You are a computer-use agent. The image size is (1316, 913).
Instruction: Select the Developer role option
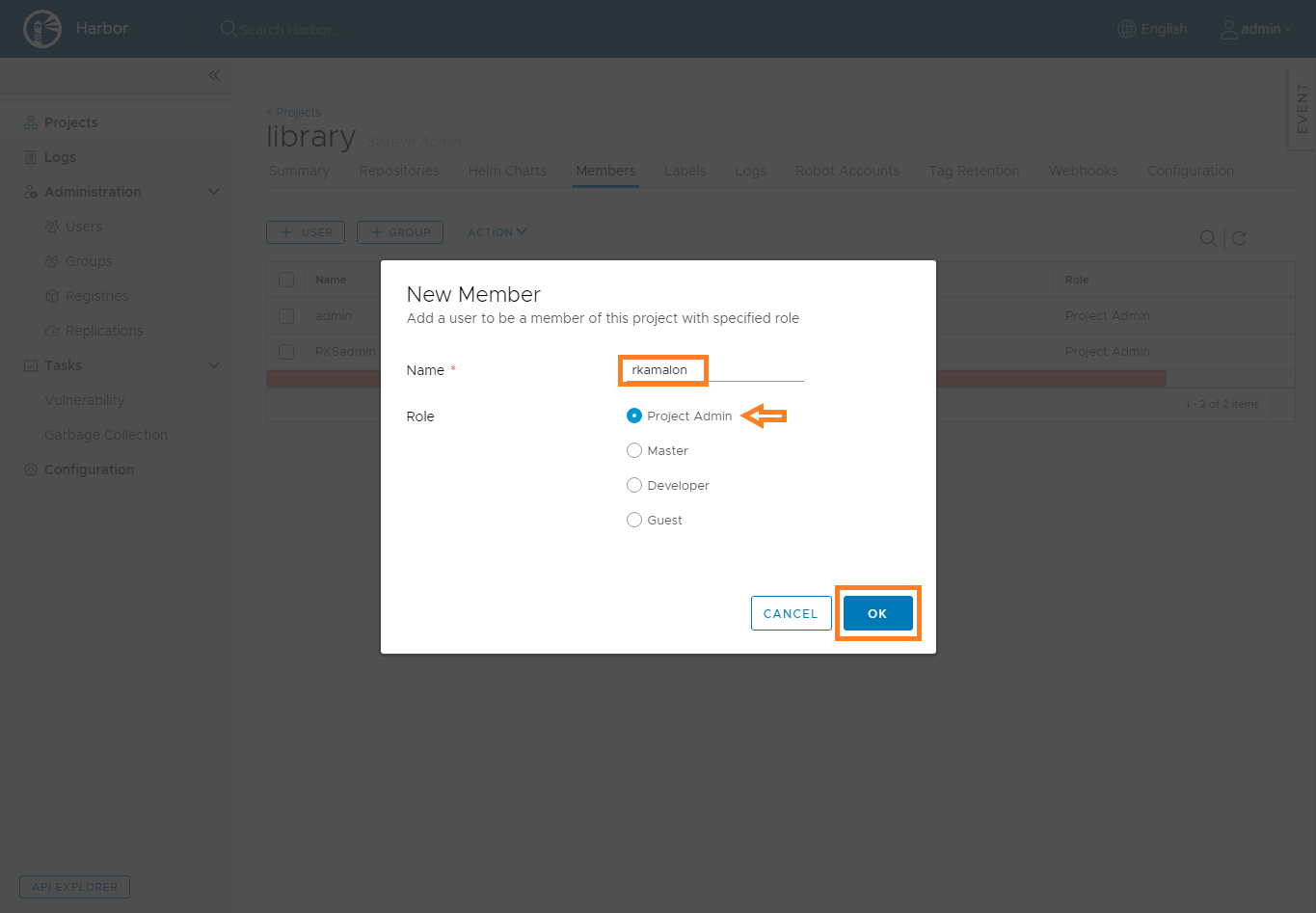pos(634,485)
